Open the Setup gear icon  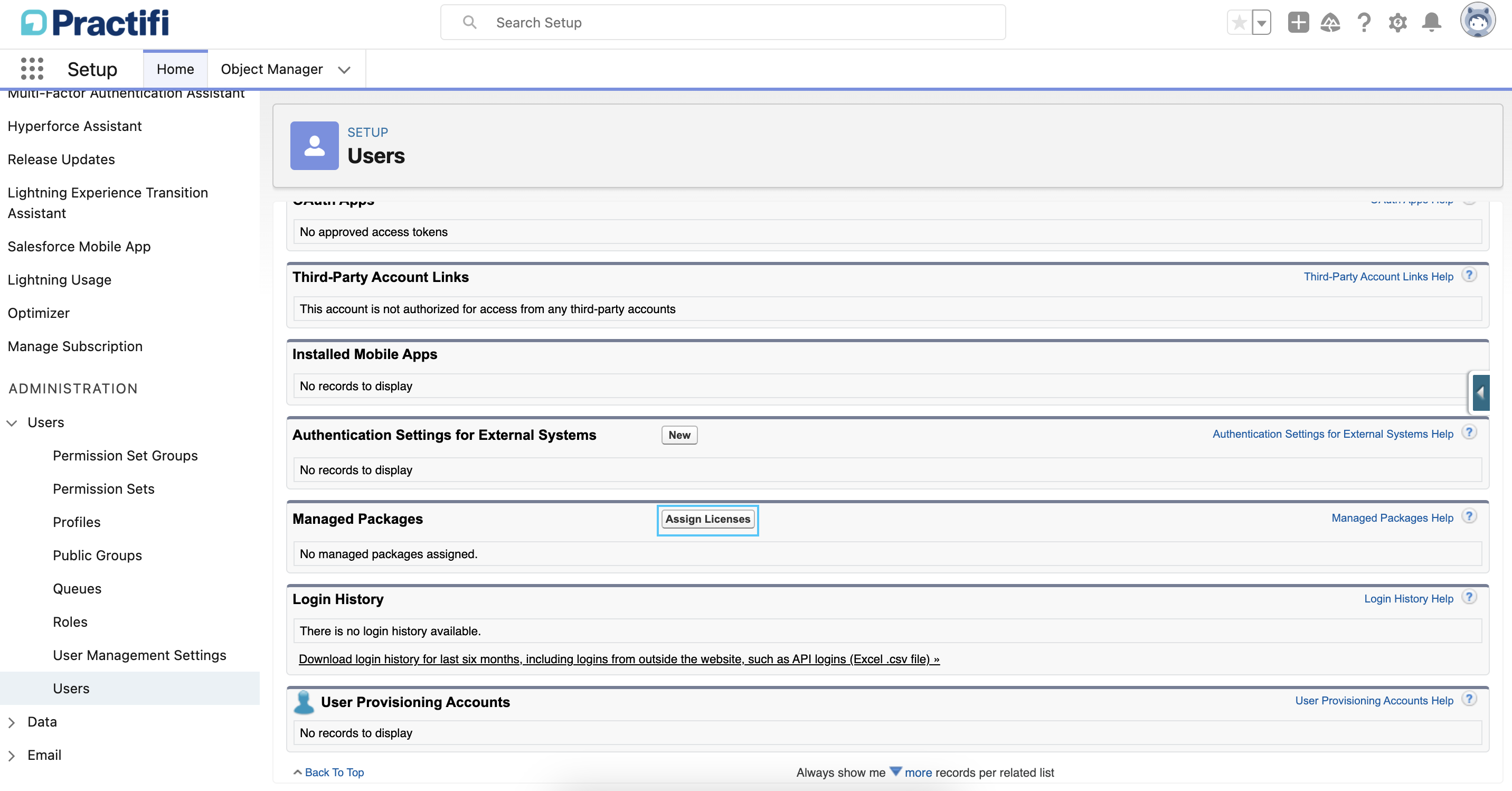[x=1397, y=23]
